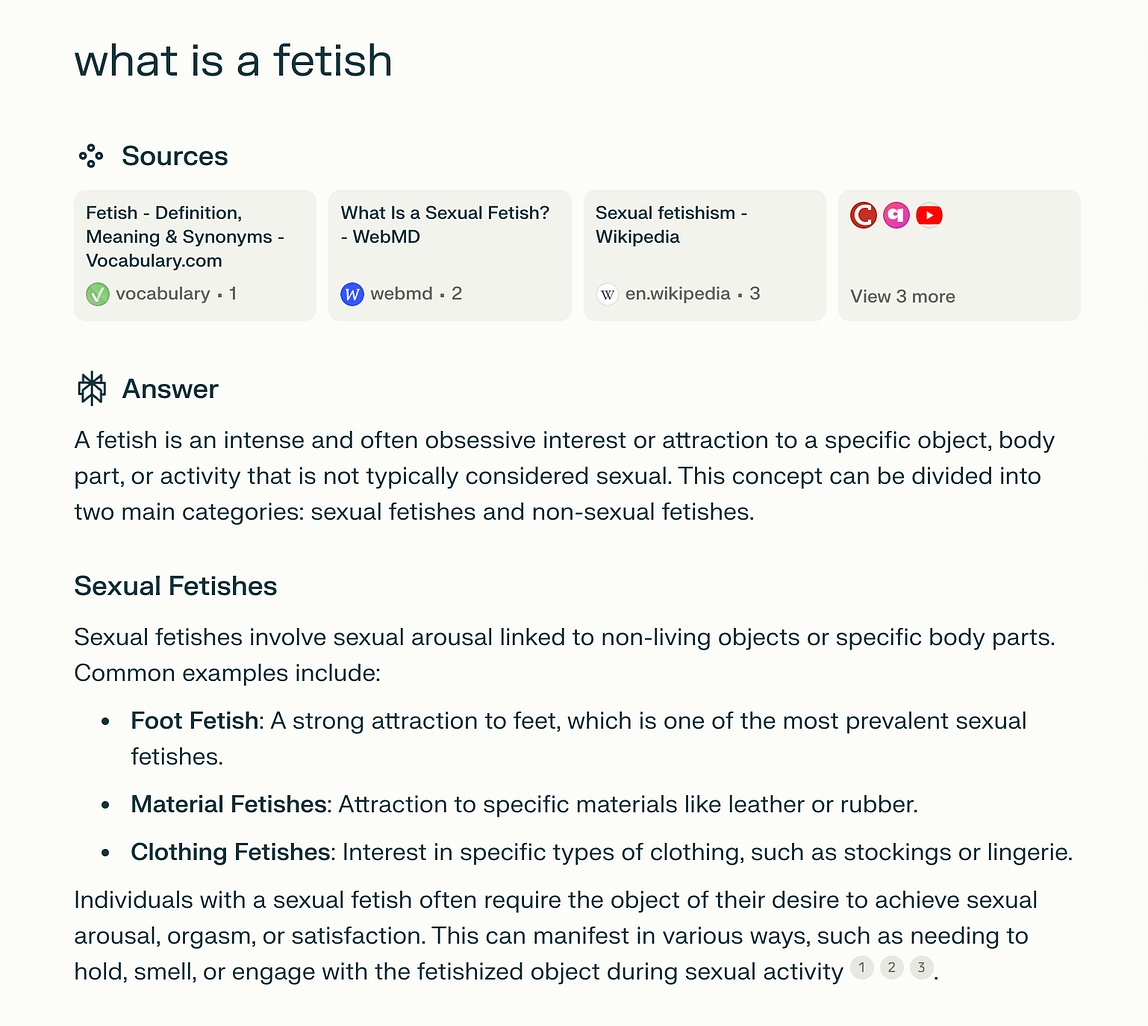
Task: Click the Sources section icon
Action: pos(91,156)
